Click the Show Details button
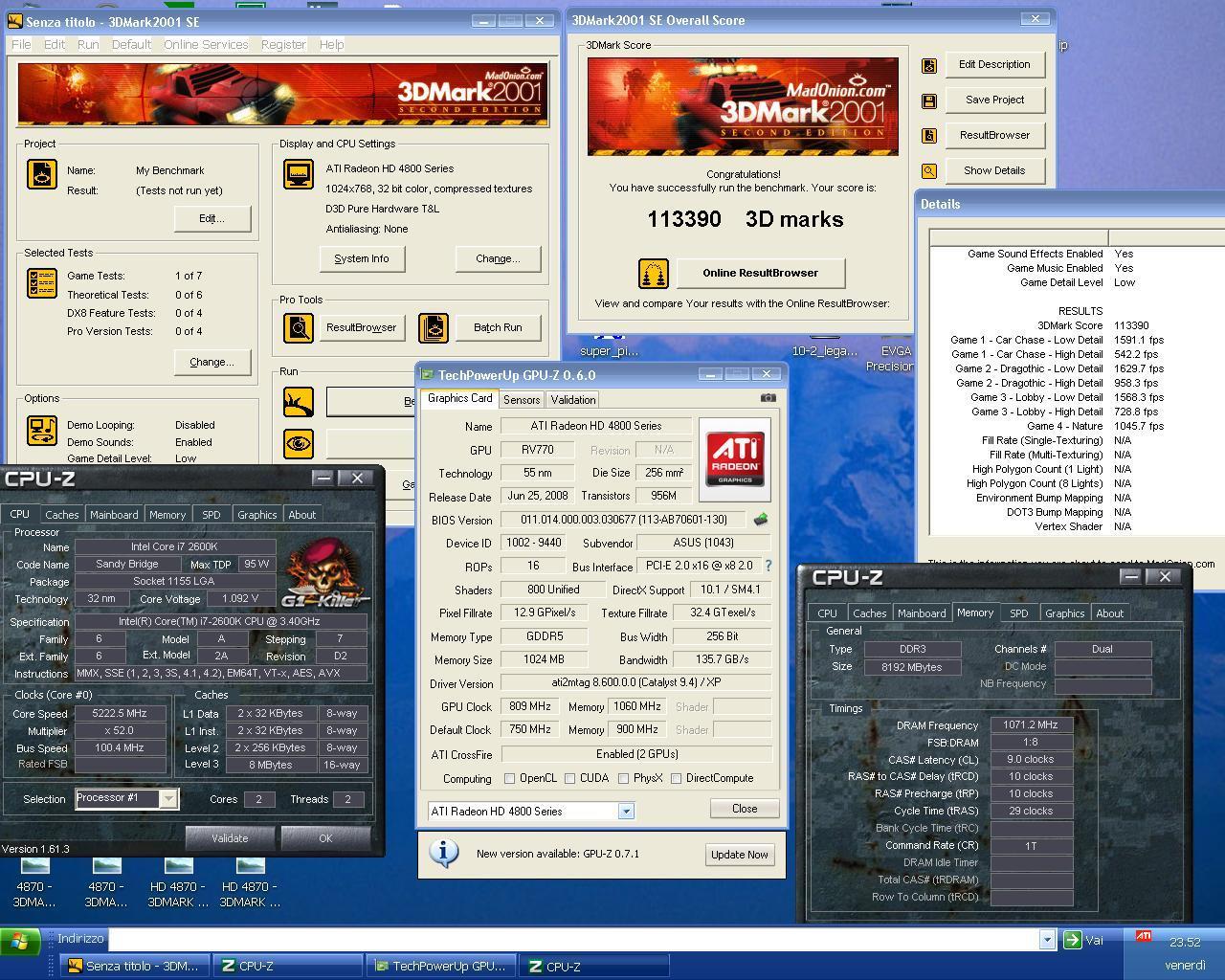Viewport: 1225px width, 980px height. point(994,170)
